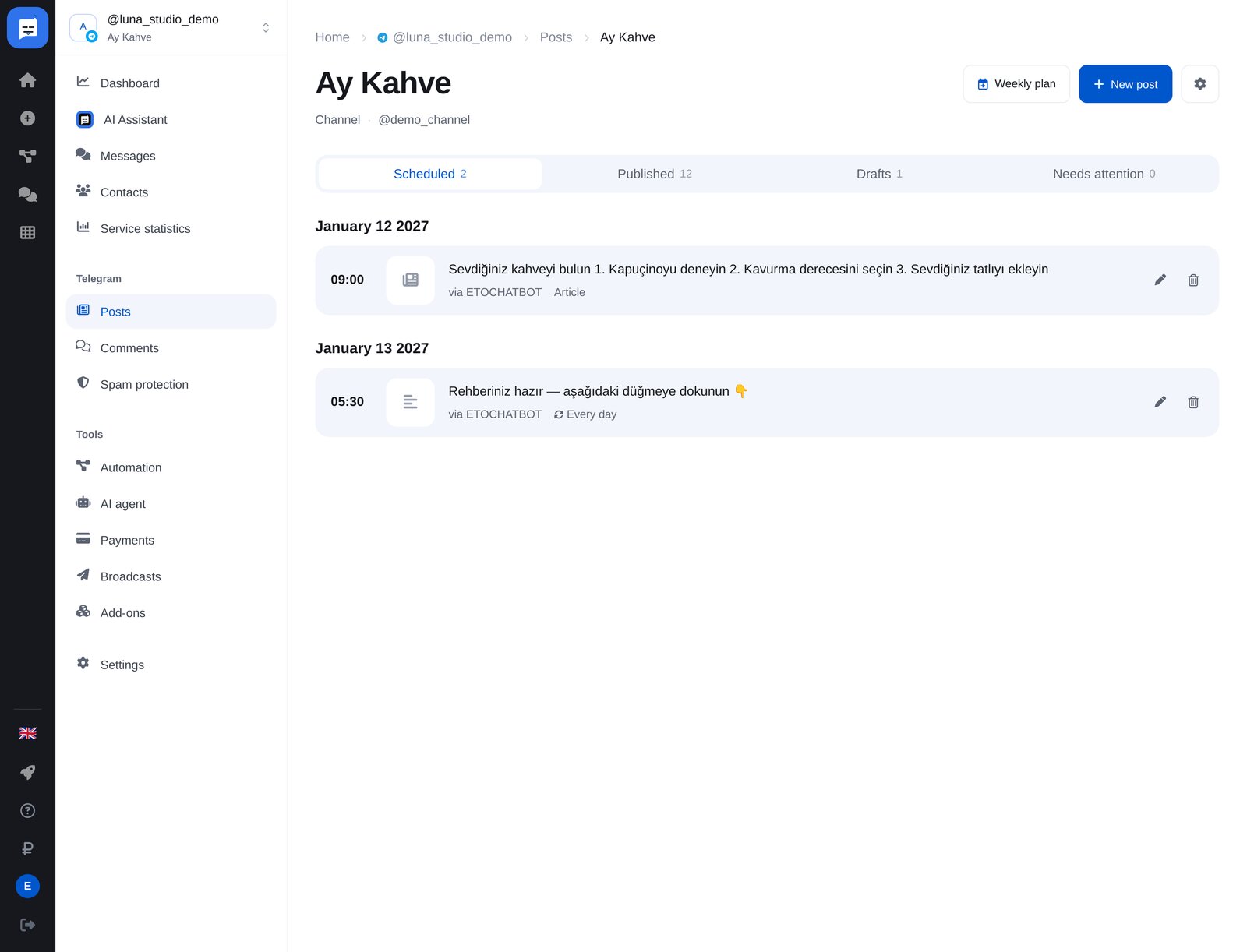Click the home icon in dark rail
Viewport: 1247px width, 952px height.
[x=27, y=80]
